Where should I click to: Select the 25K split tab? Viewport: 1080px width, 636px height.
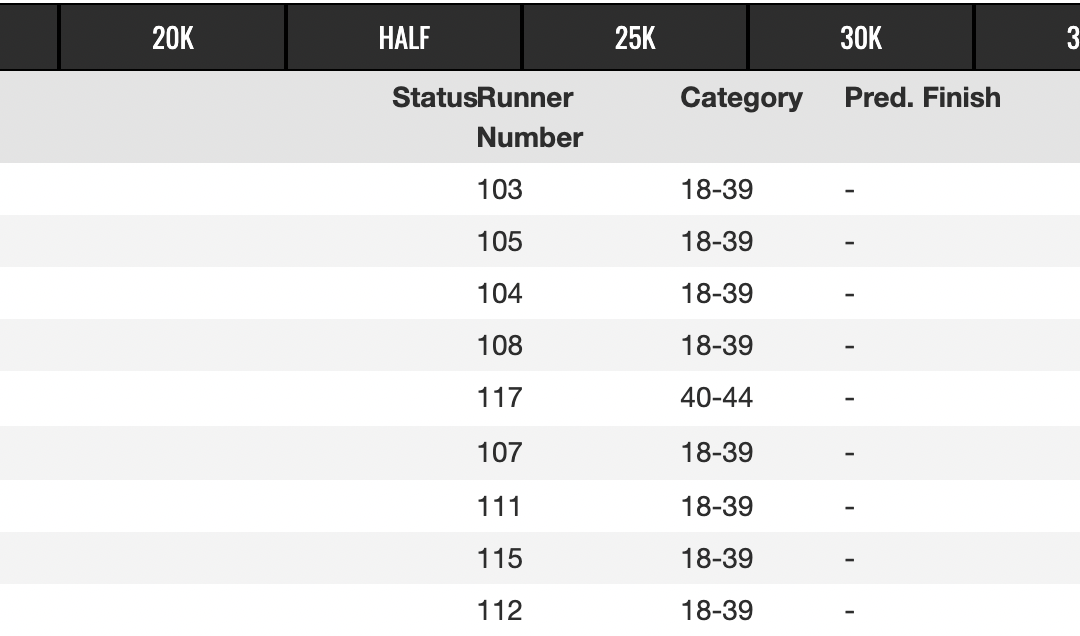point(635,38)
